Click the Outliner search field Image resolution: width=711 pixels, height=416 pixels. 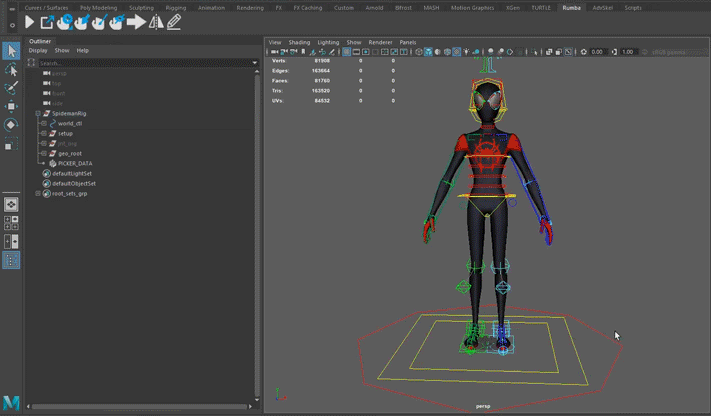pos(144,63)
